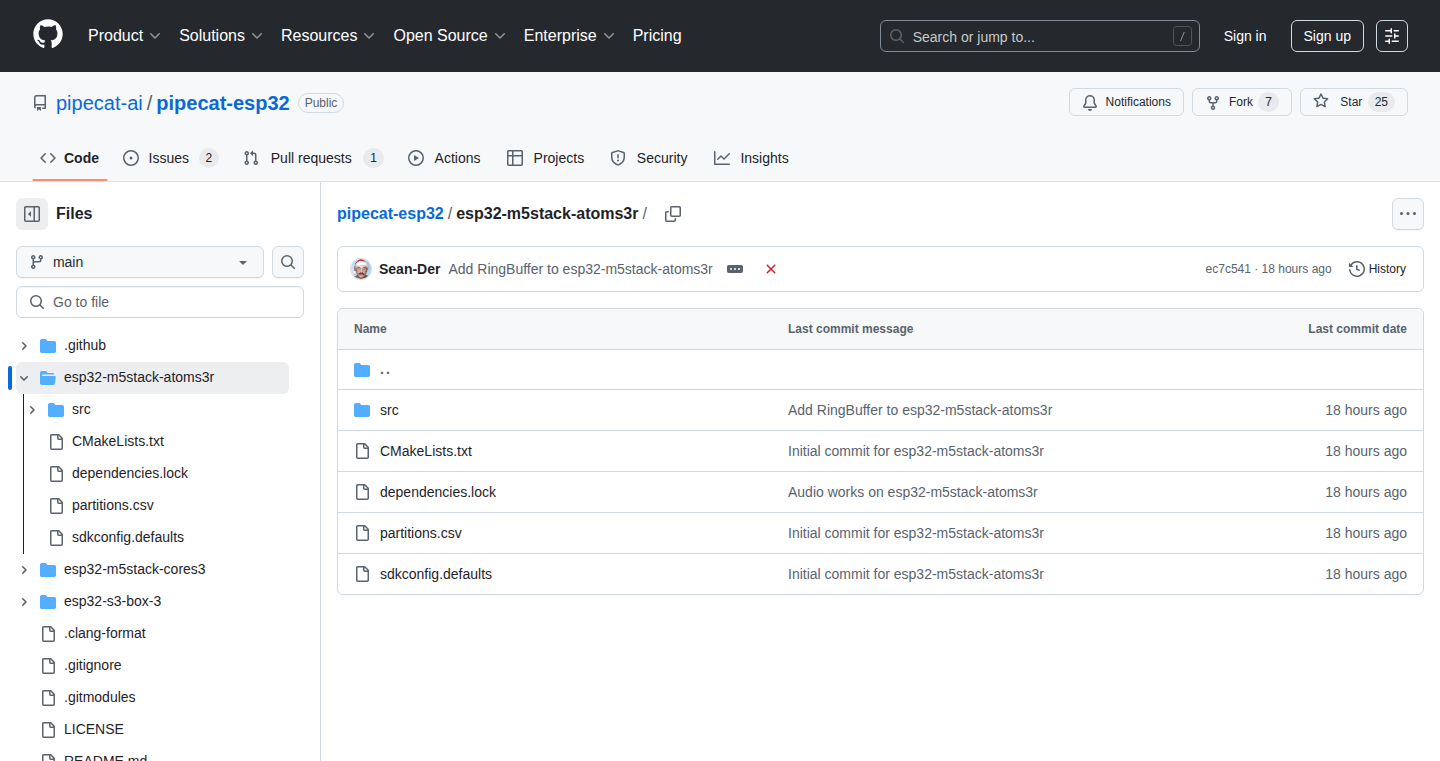Click the Sign in link
Viewport: 1440px width, 761px height.
[1245, 36]
